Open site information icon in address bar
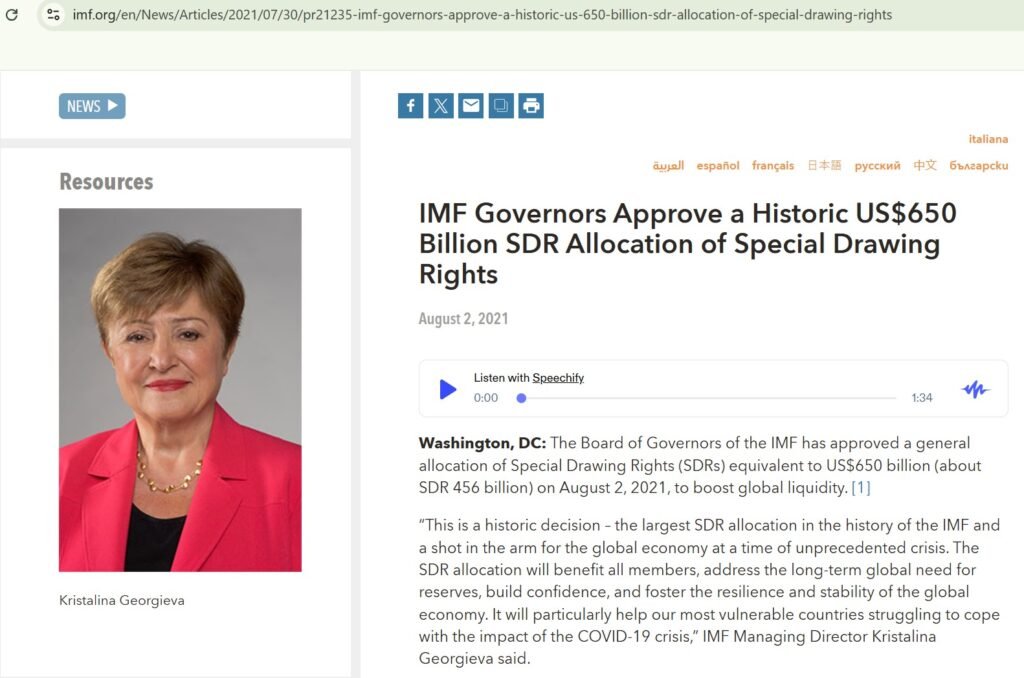This screenshot has height=678, width=1024. pyautogui.click(x=54, y=15)
